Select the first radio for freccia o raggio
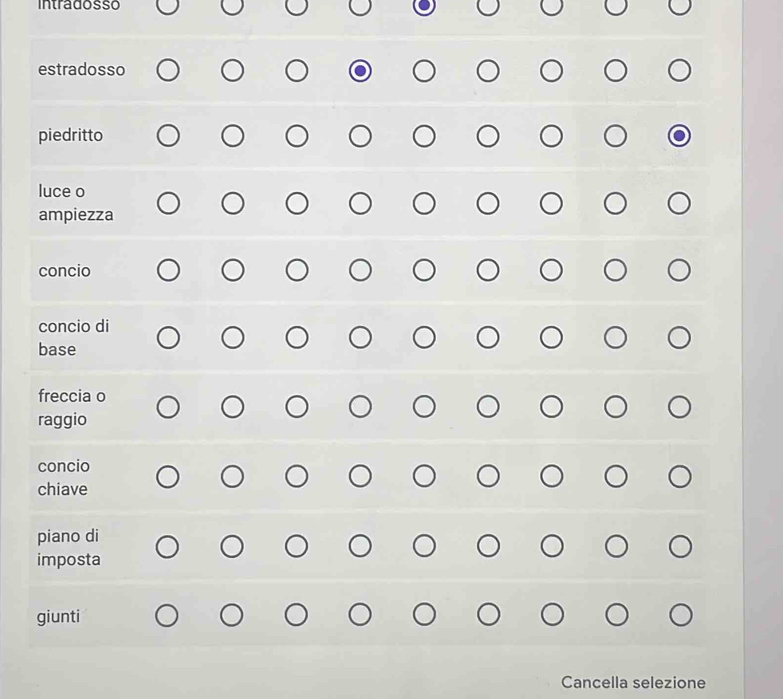This screenshot has width=783, height=699. 168,407
